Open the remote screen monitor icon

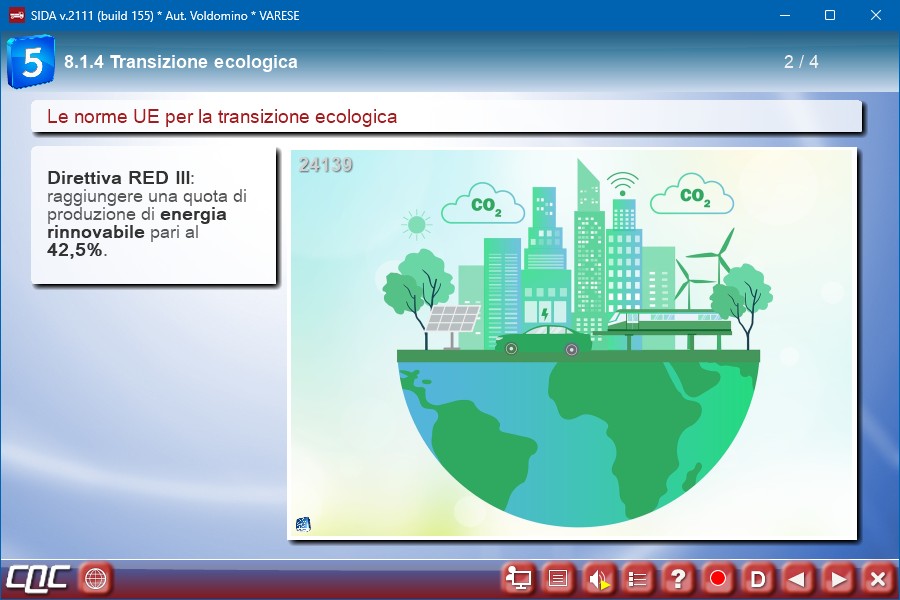point(518,578)
